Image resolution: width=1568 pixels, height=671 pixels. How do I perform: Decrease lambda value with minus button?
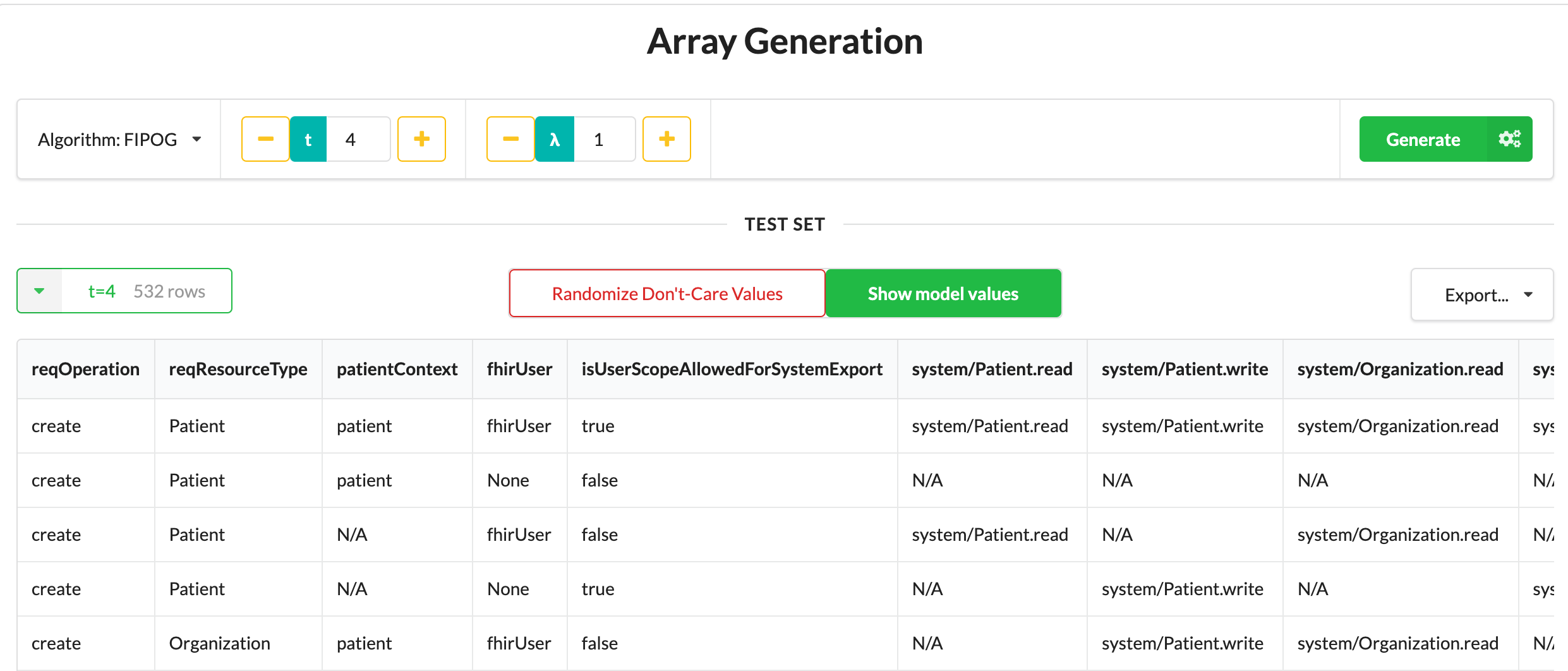tap(510, 139)
